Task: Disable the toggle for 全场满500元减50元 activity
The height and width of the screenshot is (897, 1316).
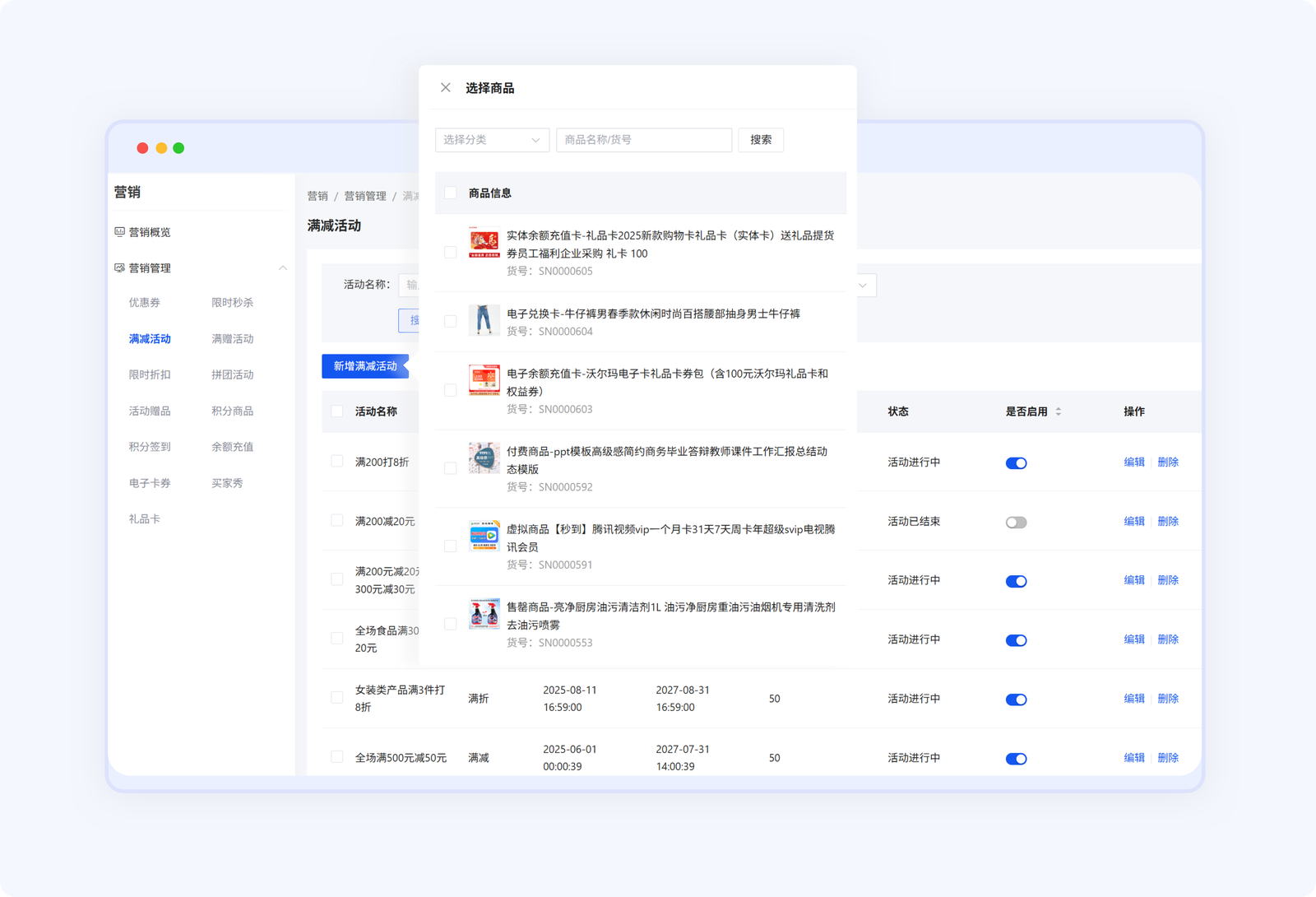Action: pyautogui.click(x=1017, y=758)
